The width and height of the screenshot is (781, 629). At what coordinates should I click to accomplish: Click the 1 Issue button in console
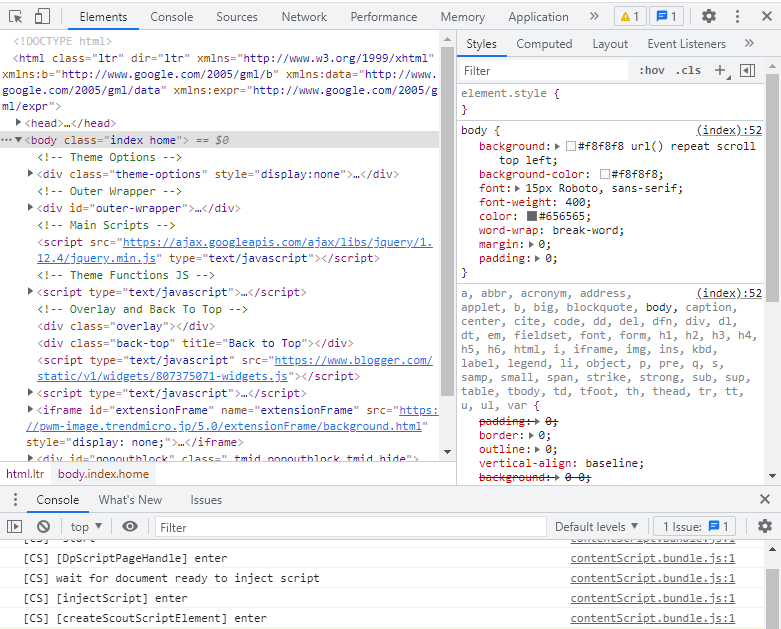(696, 526)
